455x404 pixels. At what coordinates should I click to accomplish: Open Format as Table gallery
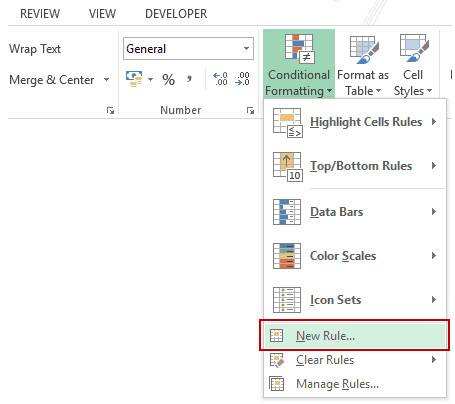363,64
